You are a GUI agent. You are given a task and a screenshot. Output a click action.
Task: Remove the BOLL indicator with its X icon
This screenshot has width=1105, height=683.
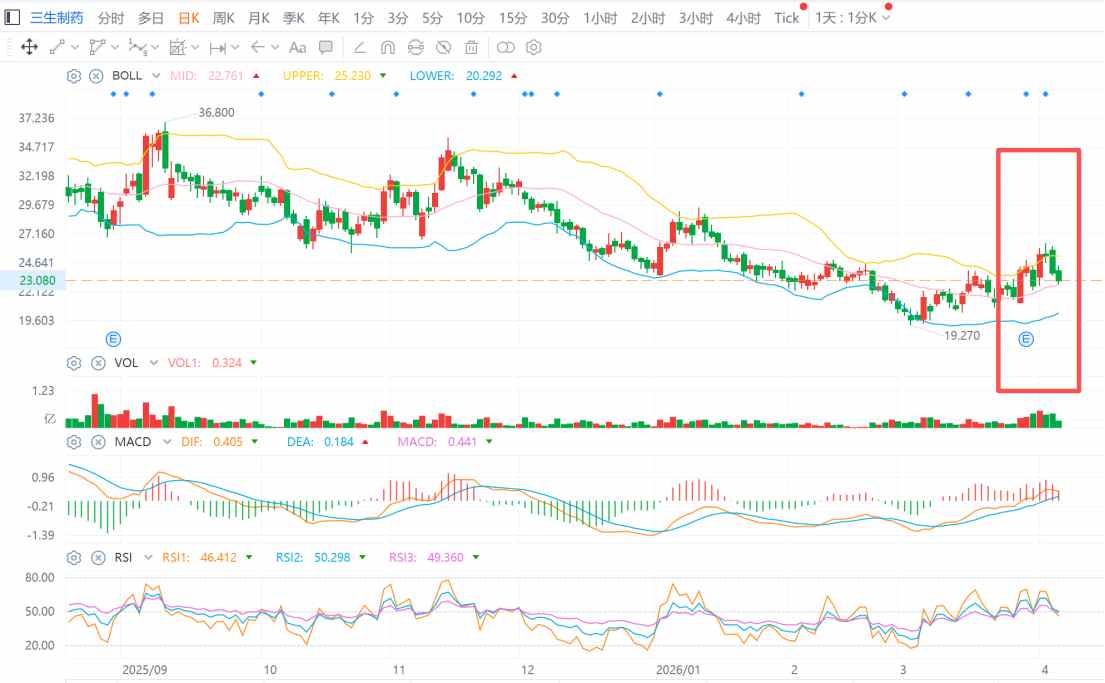tap(97, 75)
